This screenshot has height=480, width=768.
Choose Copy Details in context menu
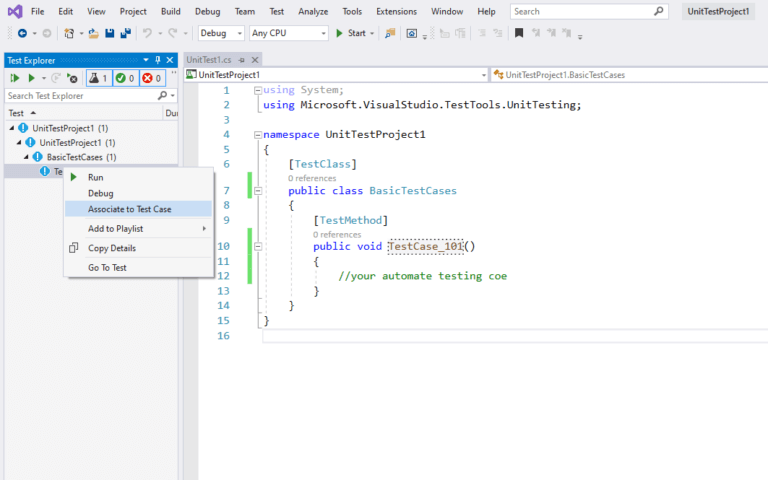point(138,248)
